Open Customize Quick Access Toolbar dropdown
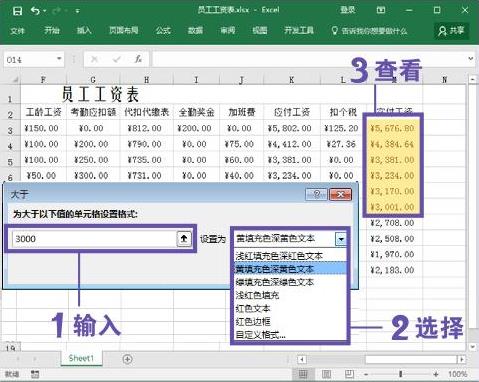The image size is (479, 382). coord(77,11)
